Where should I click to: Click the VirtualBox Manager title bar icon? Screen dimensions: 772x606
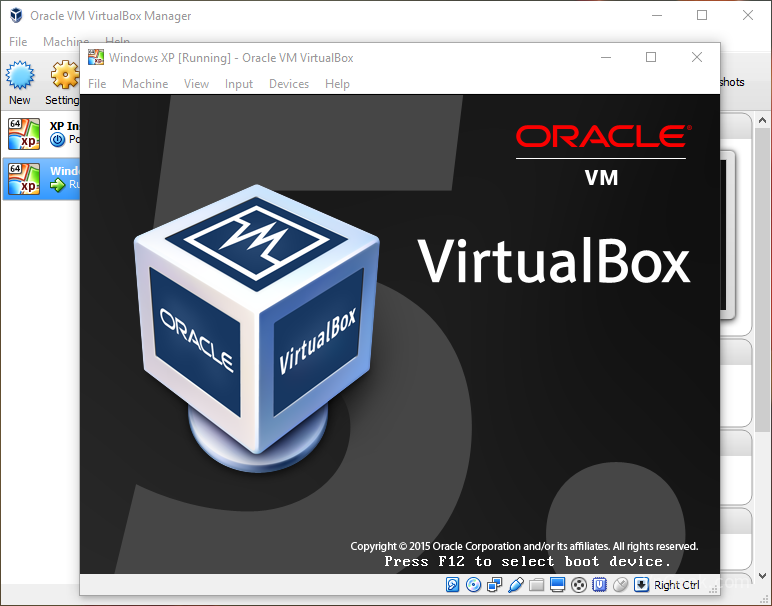click(16, 15)
